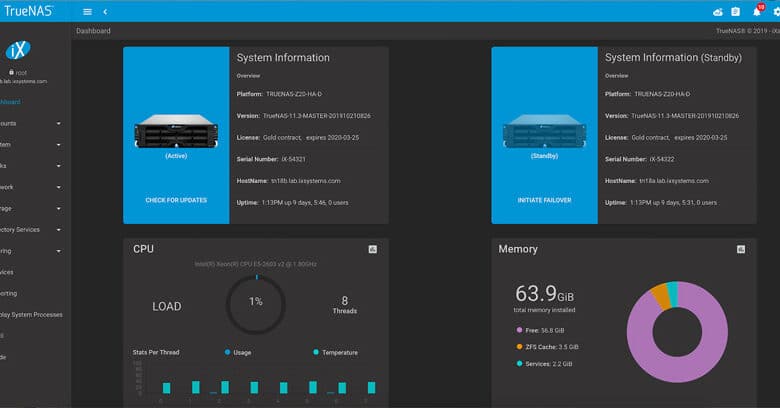The height and width of the screenshot is (408, 780).
Task: Open CPU reports chart icon
Action: (x=373, y=249)
